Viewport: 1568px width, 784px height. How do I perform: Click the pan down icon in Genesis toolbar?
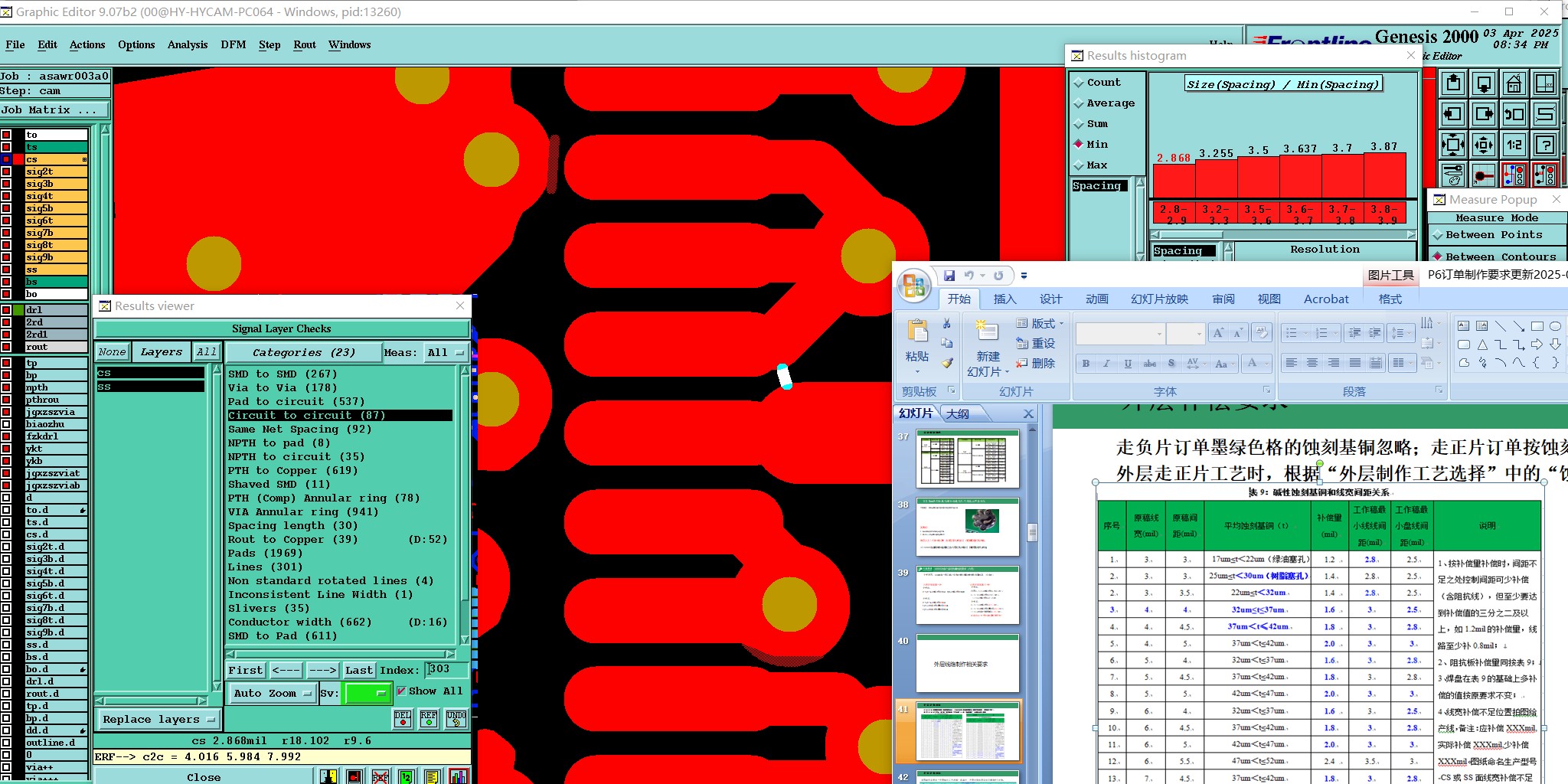1483,83
